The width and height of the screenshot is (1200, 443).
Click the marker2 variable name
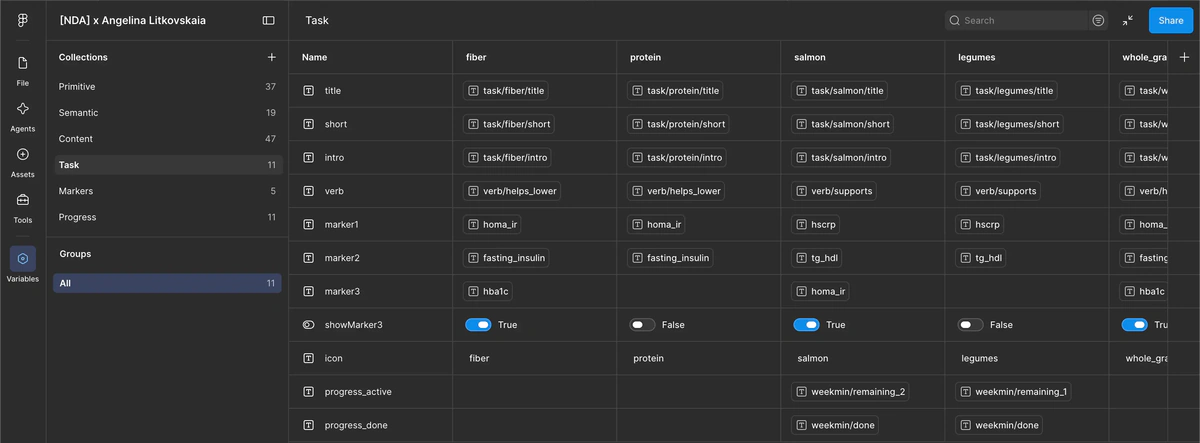coord(342,258)
